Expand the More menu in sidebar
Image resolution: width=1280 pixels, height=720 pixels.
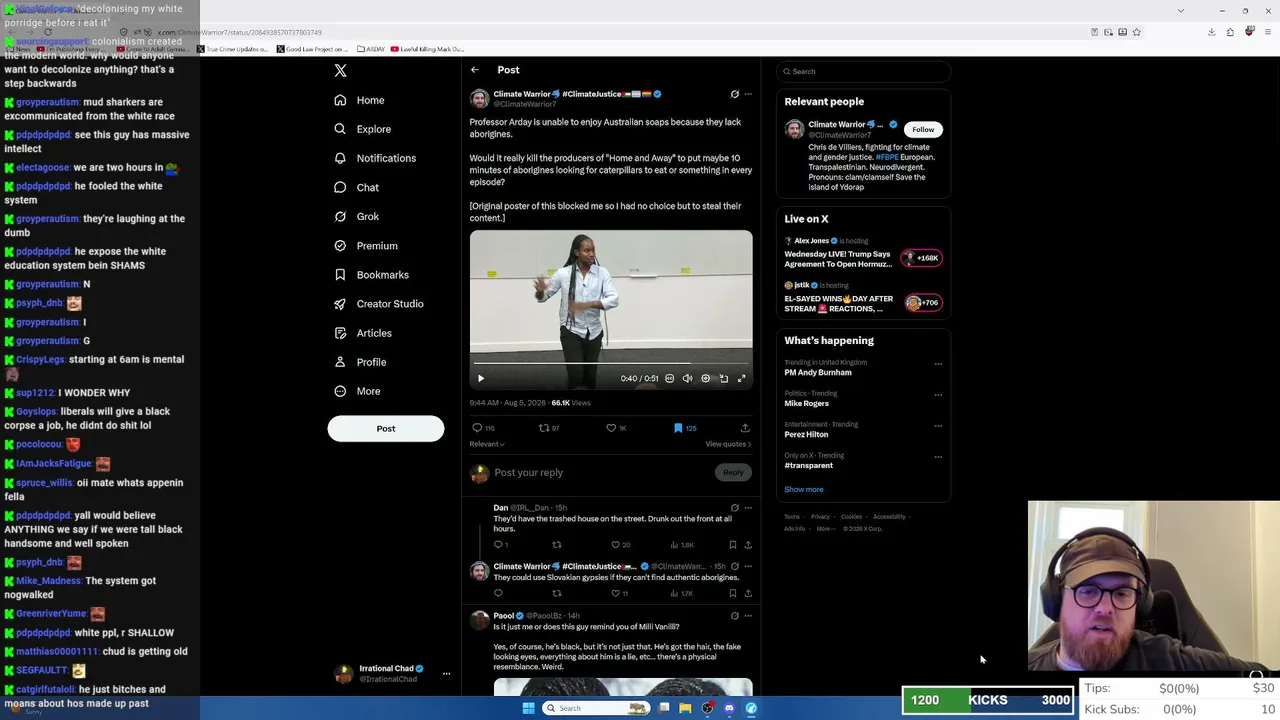coord(357,391)
